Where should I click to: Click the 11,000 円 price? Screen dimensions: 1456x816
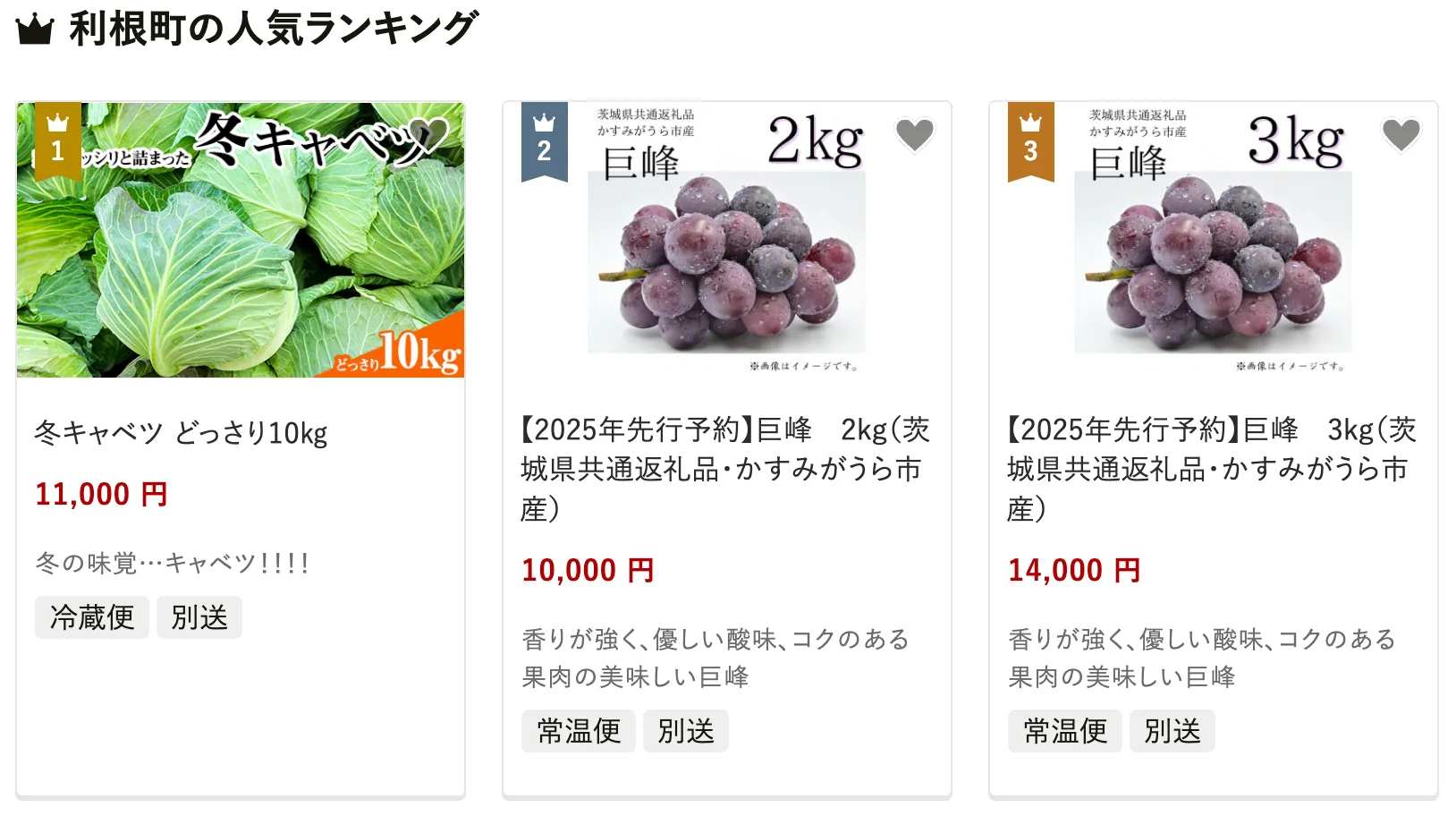(x=101, y=494)
